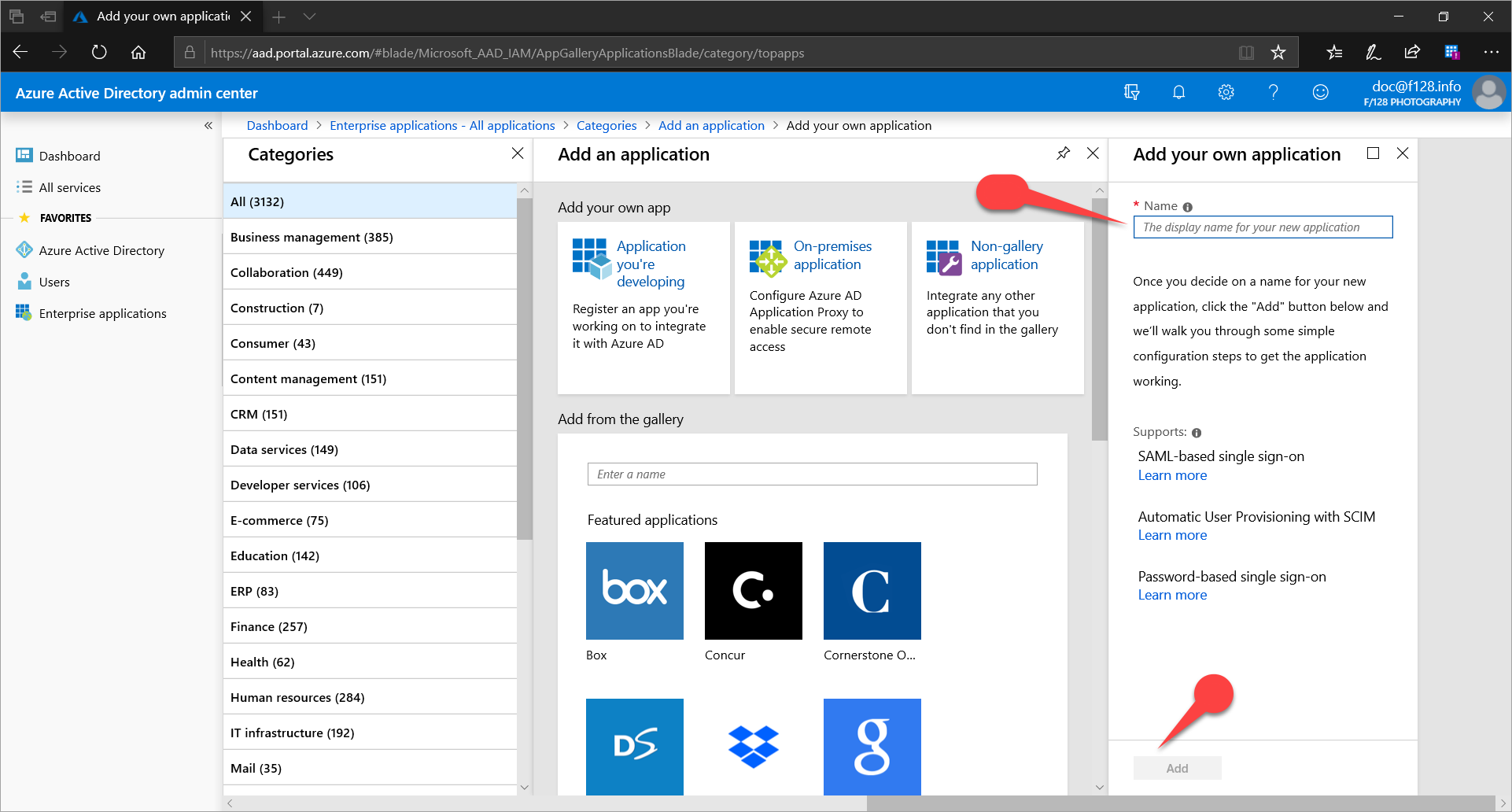Click the Name field info icon
Viewport: 1512px width, 812px height.
tap(1187, 207)
